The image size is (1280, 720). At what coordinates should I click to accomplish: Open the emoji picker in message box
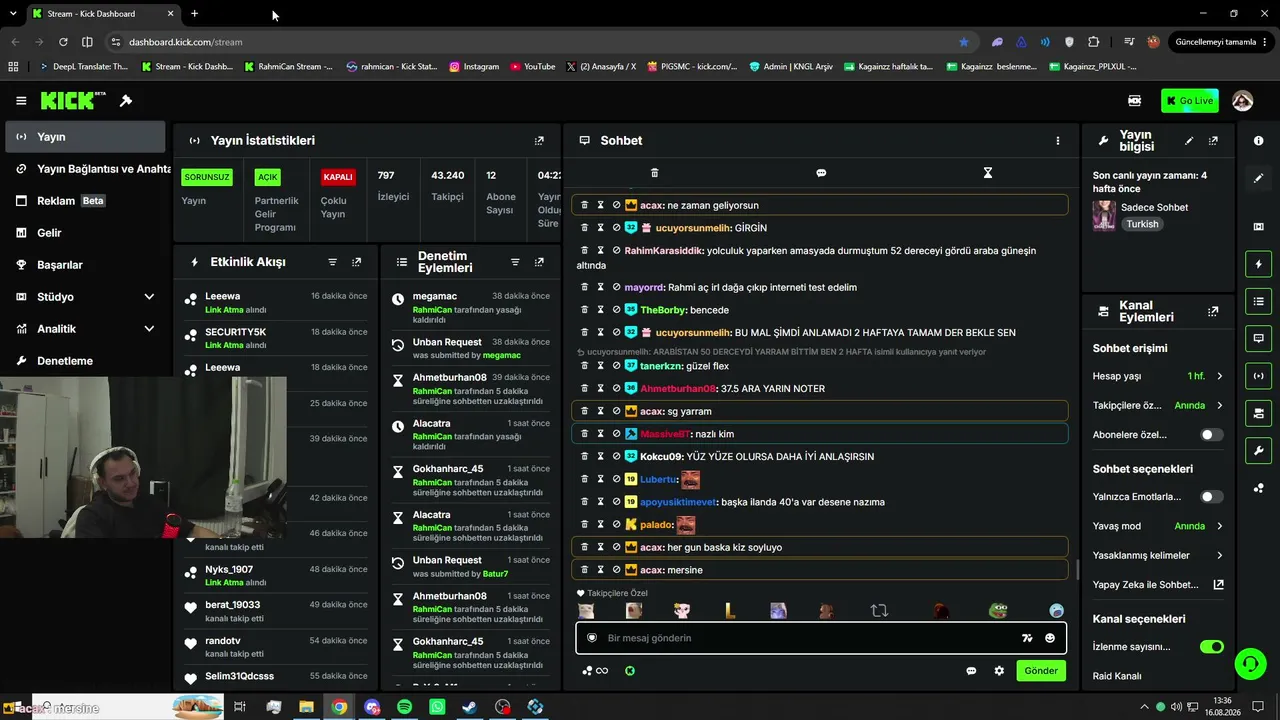pyautogui.click(x=1050, y=638)
